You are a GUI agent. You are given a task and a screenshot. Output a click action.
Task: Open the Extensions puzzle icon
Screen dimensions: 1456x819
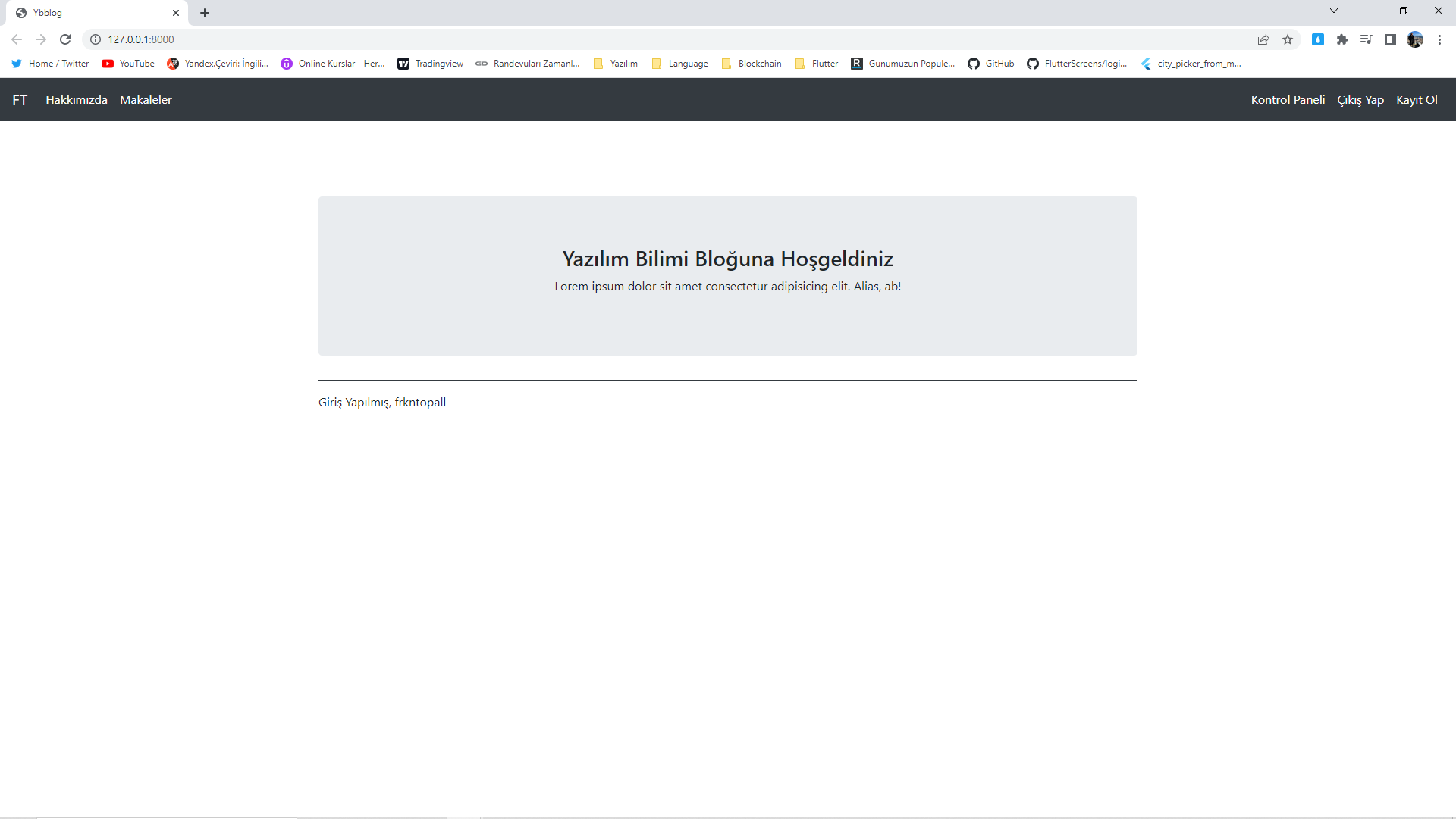(1342, 39)
